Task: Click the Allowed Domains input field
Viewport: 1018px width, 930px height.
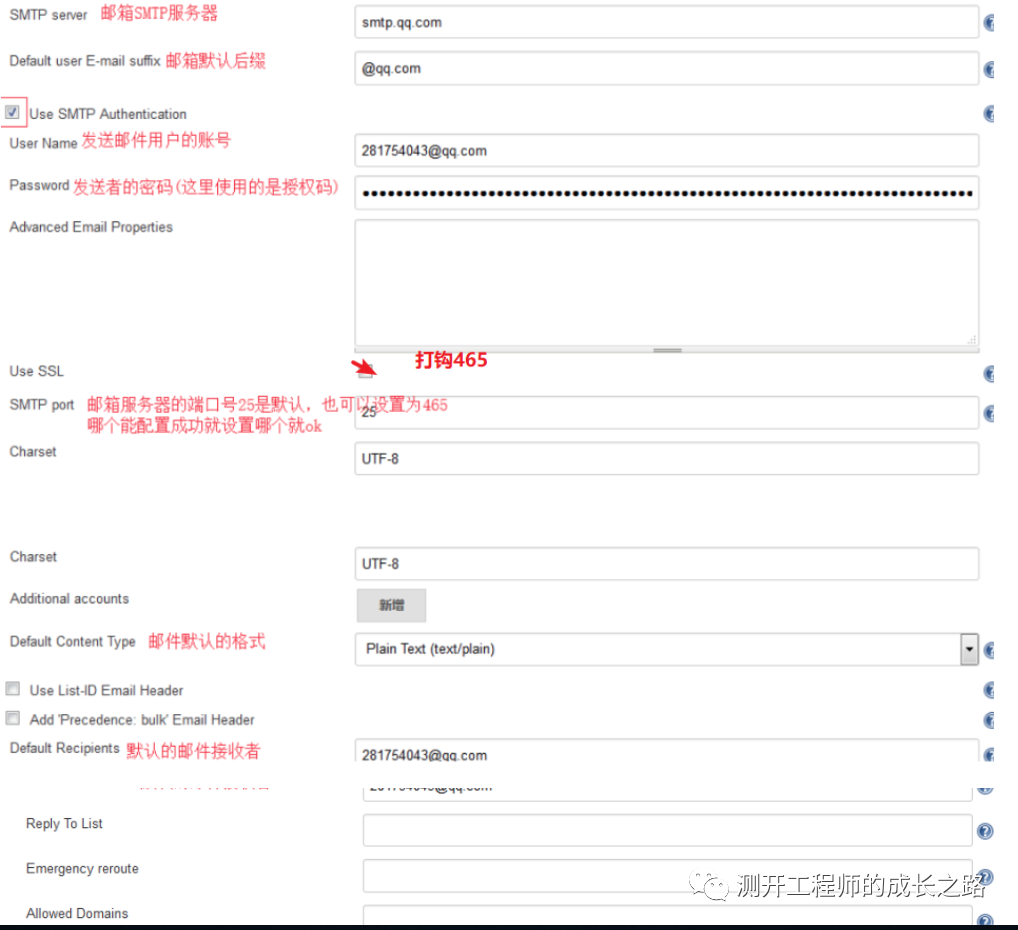Action: [667, 915]
